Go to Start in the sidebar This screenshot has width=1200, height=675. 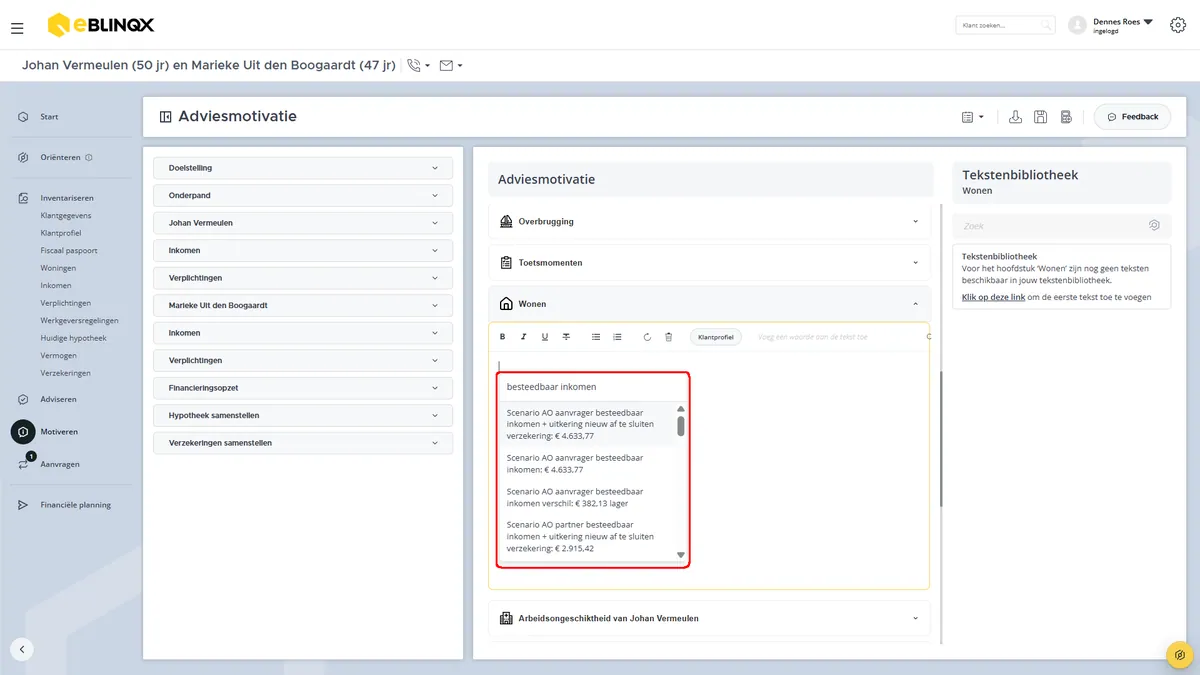[49, 117]
